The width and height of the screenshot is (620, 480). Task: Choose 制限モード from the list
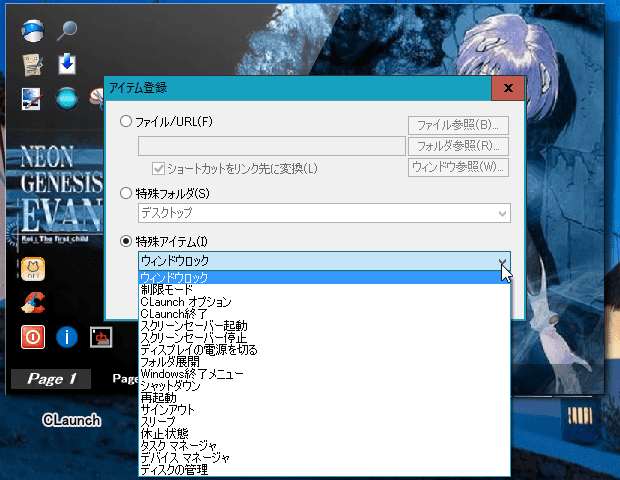pyautogui.click(x=324, y=290)
